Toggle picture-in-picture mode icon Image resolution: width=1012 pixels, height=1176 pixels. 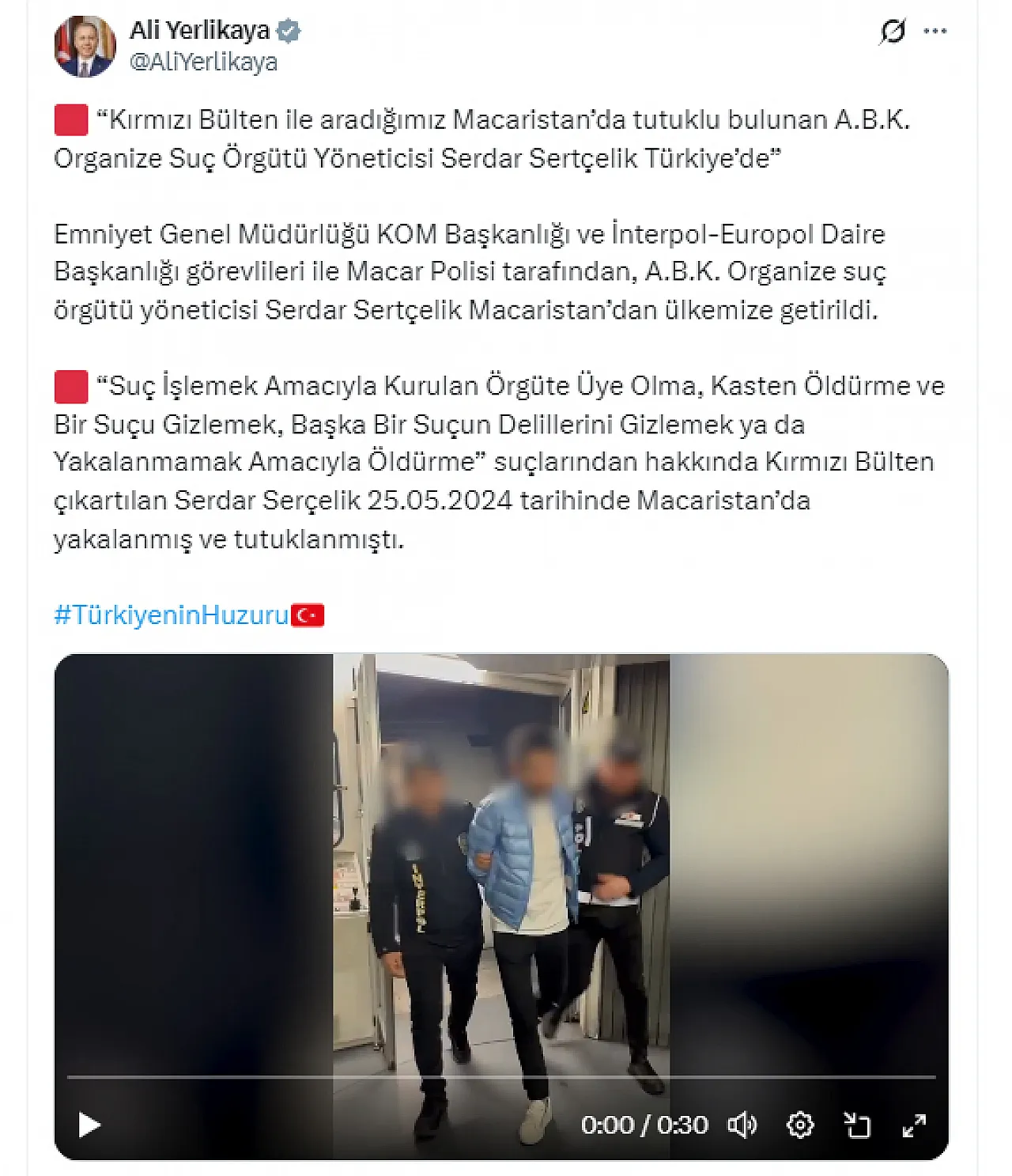click(857, 1125)
